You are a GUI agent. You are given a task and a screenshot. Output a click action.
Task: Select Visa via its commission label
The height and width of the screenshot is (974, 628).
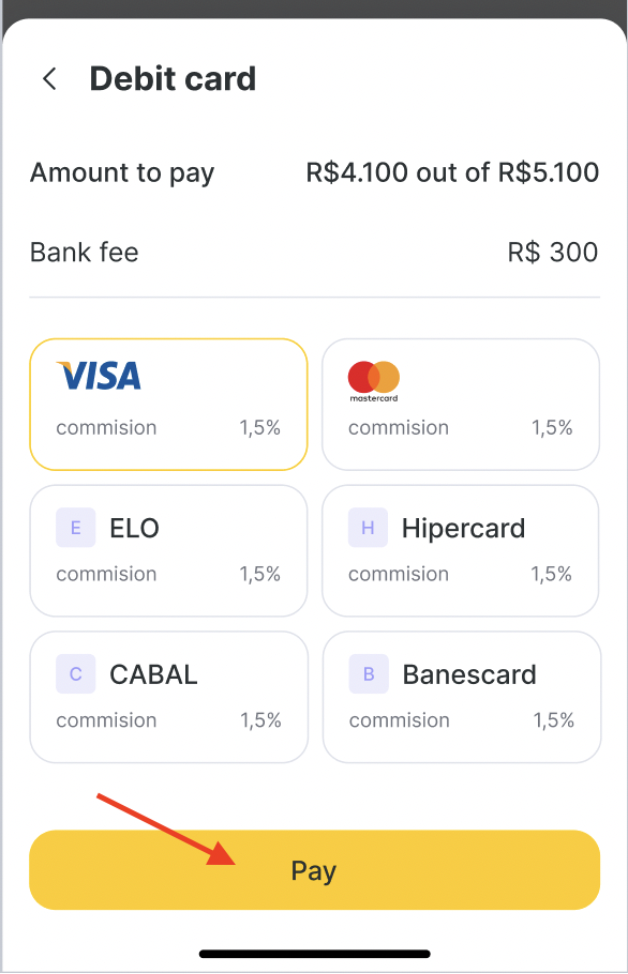coord(106,428)
